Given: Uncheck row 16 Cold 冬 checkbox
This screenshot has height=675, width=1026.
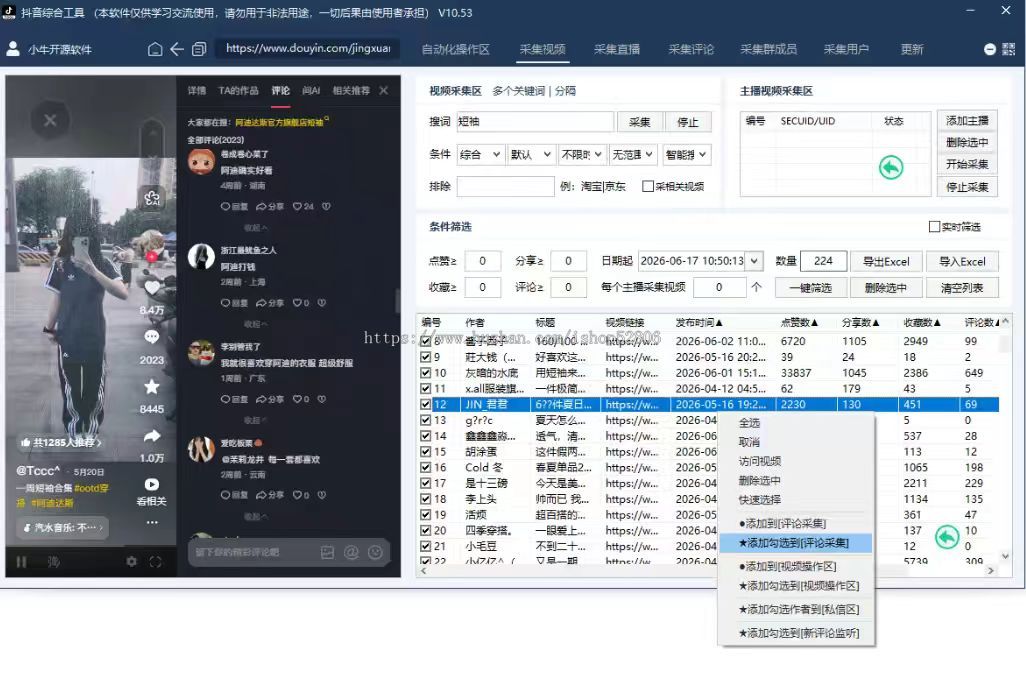Looking at the screenshot, I should [x=425, y=467].
